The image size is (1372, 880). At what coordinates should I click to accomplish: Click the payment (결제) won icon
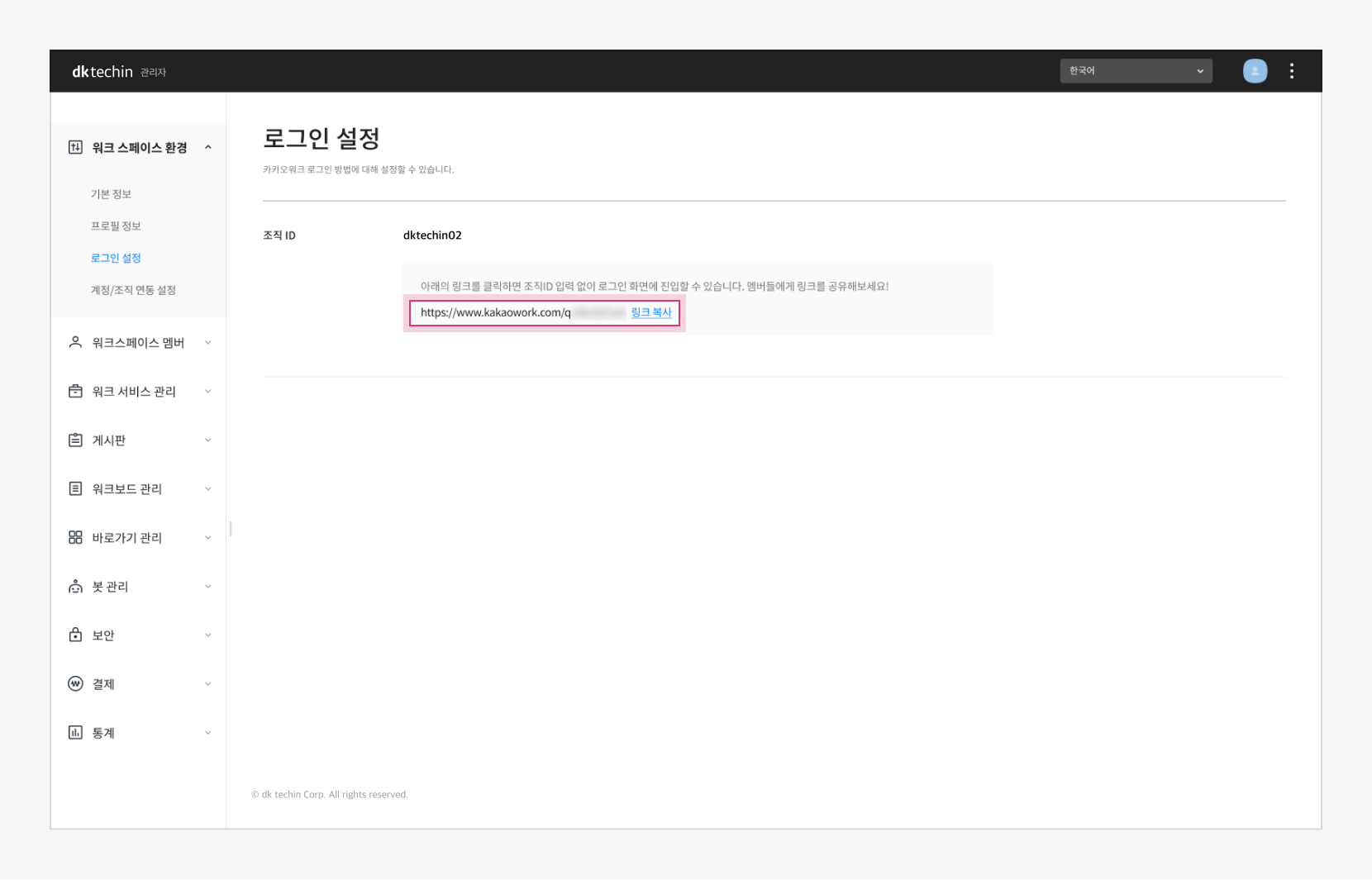pos(75,683)
